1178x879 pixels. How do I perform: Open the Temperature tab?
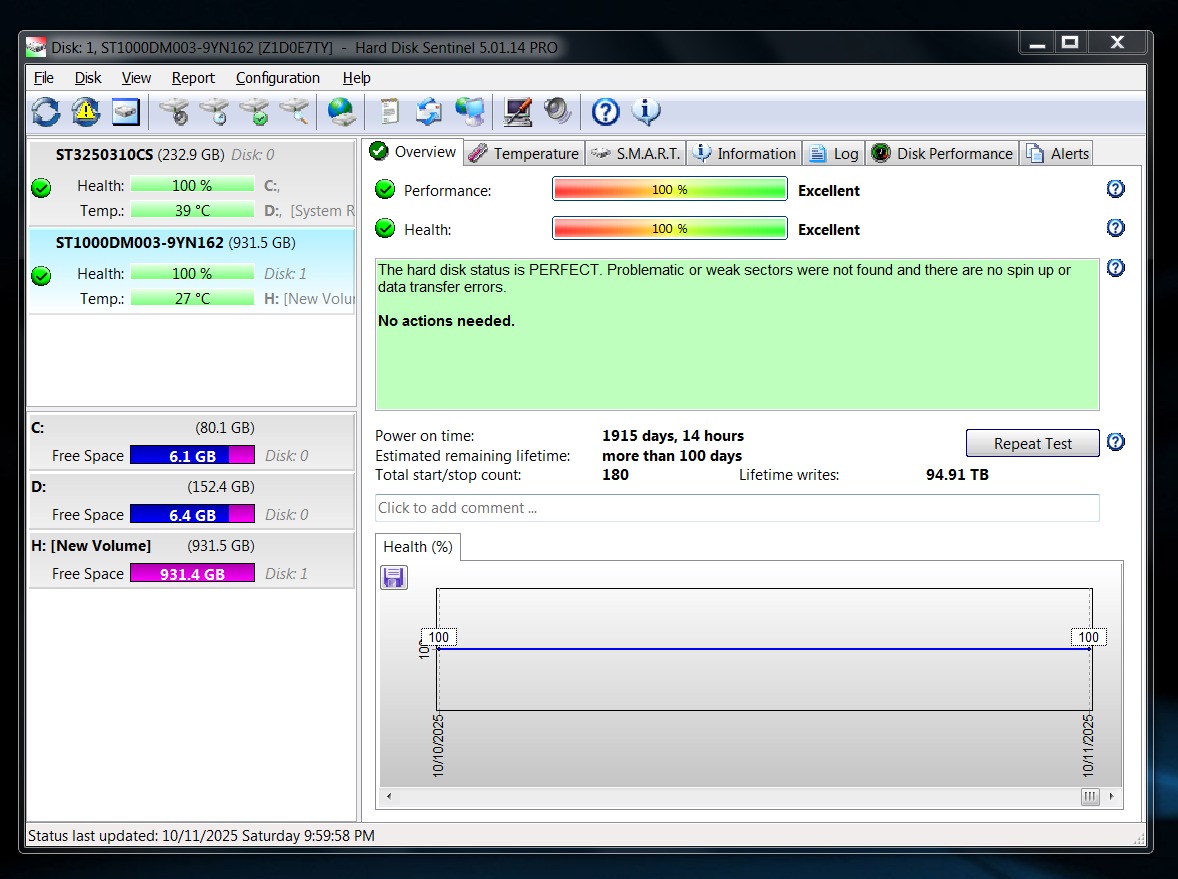(x=524, y=153)
